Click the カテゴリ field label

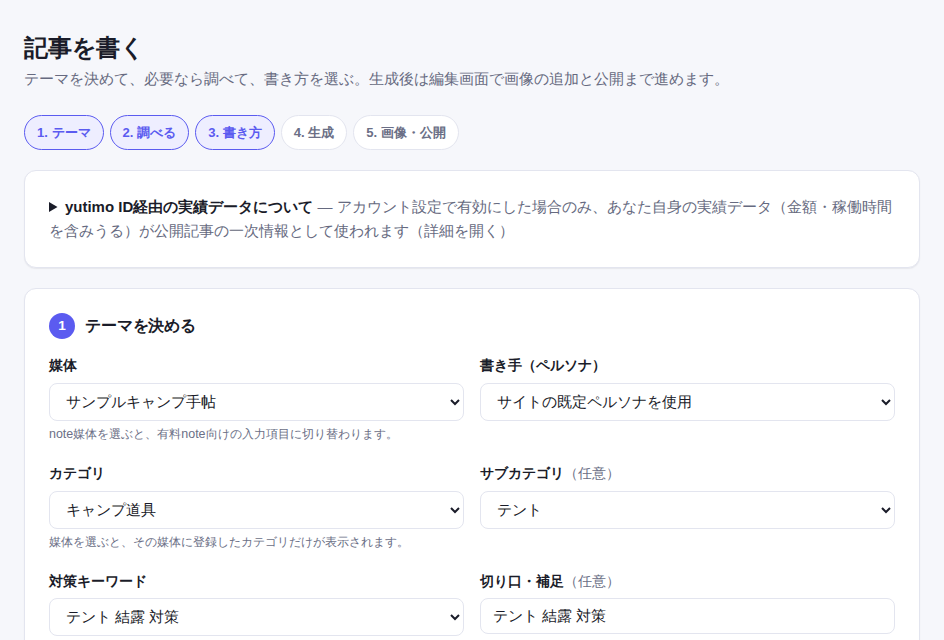pos(76,474)
